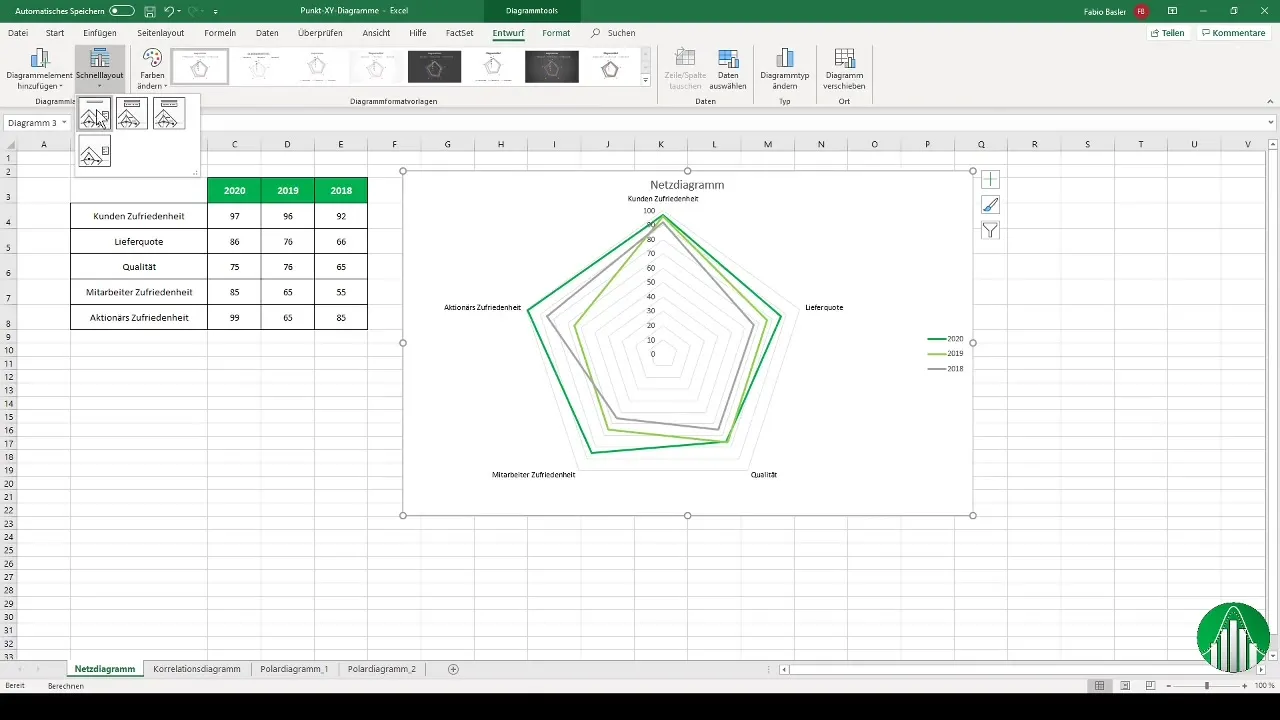Image resolution: width=1280 pixels, height=720 pixels.
Task: Click the chart filter funnel button
Action: (x=990, y=231)
